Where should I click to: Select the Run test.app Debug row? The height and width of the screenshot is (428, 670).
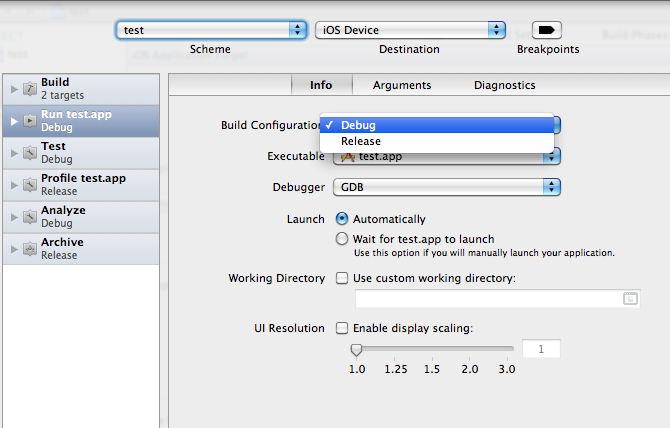coord(81,121)
